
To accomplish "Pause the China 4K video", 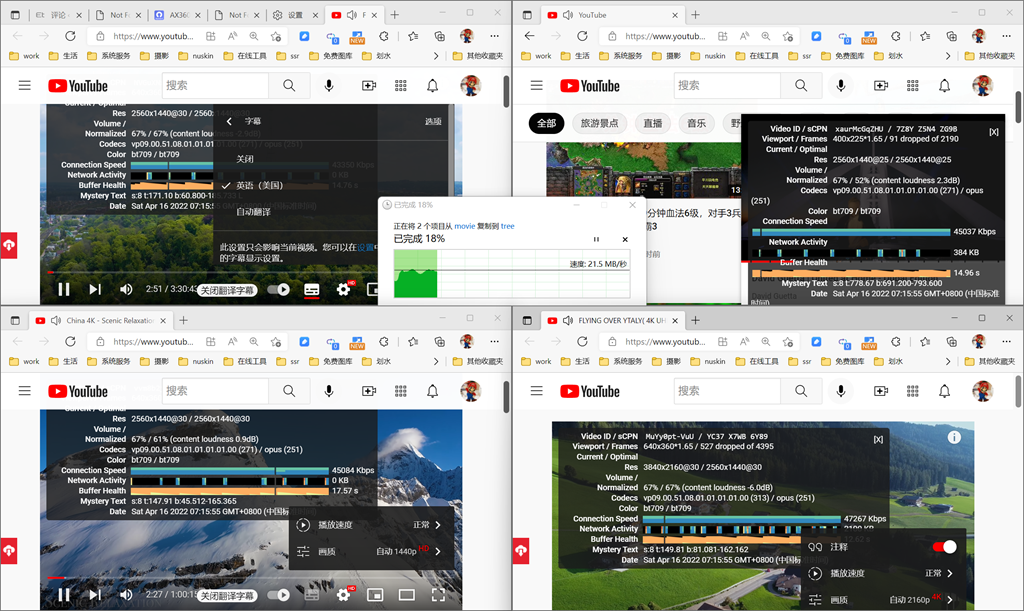I will pos(63,595).
